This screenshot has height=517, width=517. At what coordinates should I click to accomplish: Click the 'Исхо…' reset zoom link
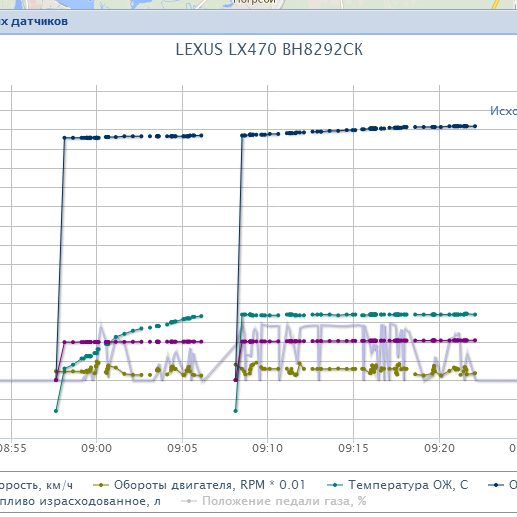[503, 111]
